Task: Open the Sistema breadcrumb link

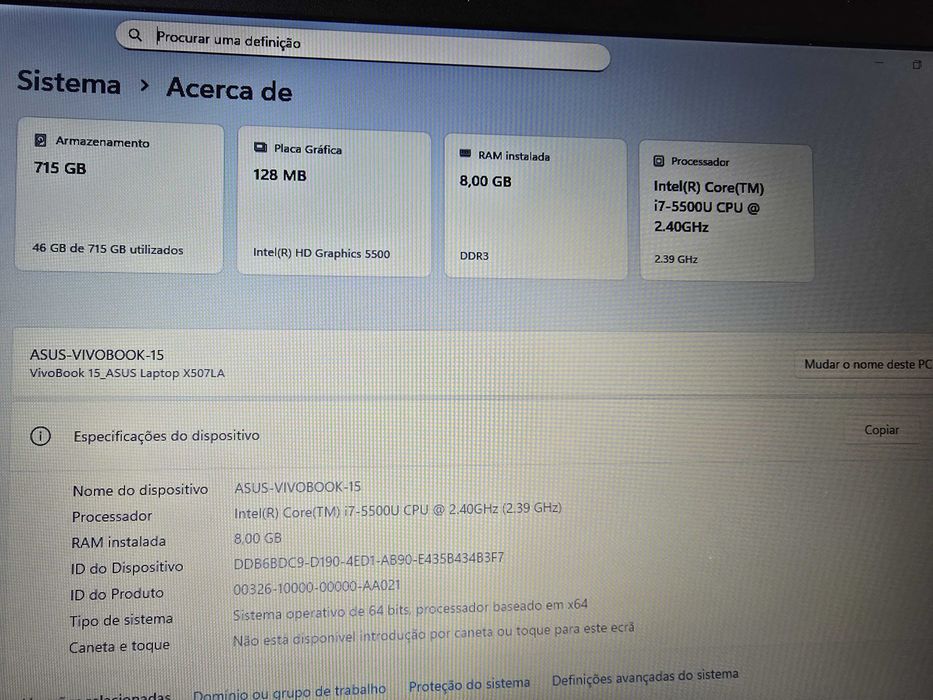Action: click(x=69, y=82)
